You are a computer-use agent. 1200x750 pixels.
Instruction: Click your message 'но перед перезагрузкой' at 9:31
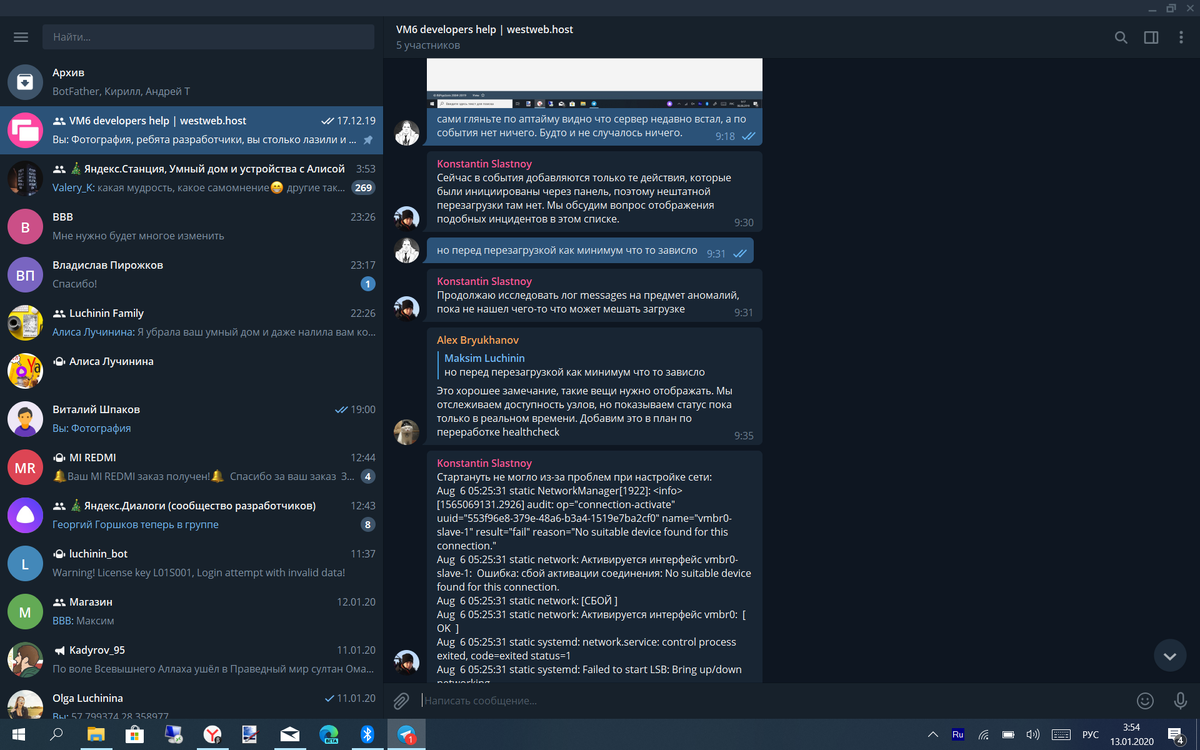pos(590,252)
